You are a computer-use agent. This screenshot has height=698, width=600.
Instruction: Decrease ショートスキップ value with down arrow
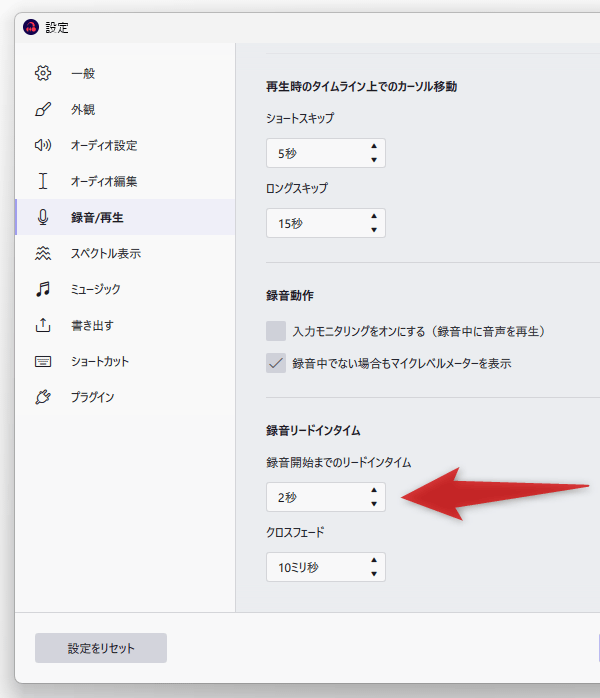point(374,160)
